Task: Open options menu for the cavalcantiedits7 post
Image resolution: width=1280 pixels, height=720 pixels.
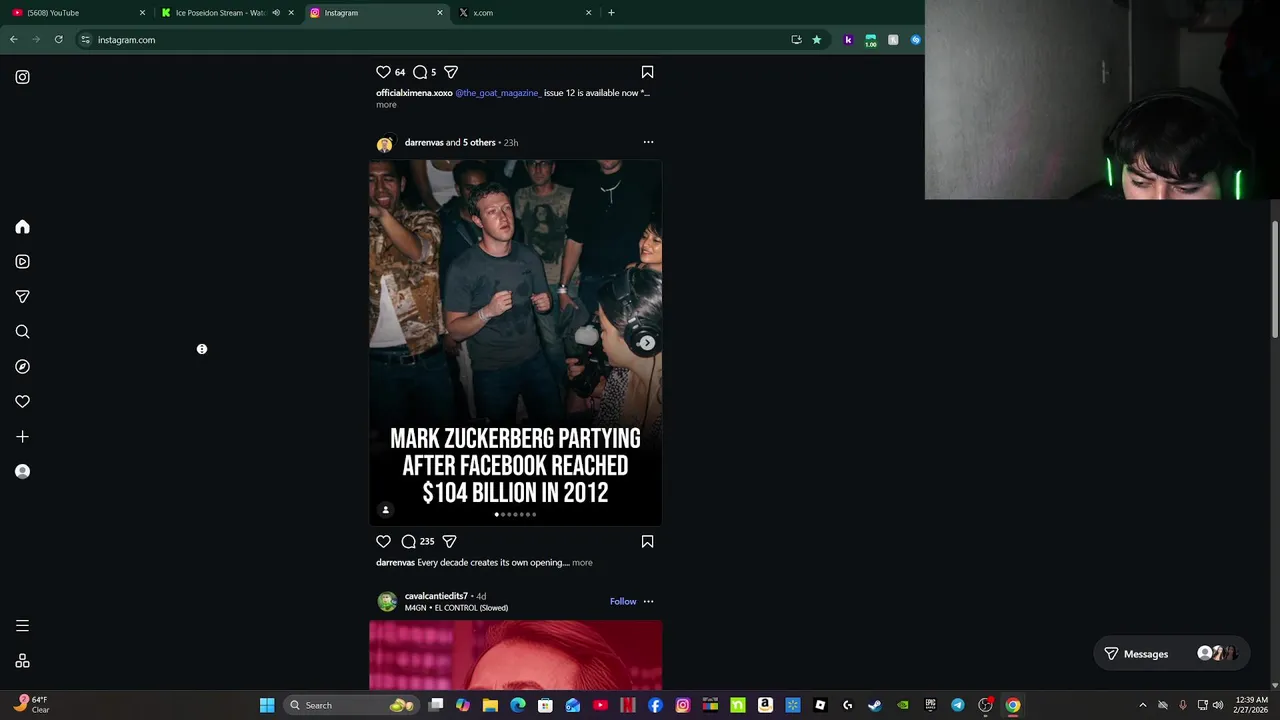Action: tap(648, 601)
